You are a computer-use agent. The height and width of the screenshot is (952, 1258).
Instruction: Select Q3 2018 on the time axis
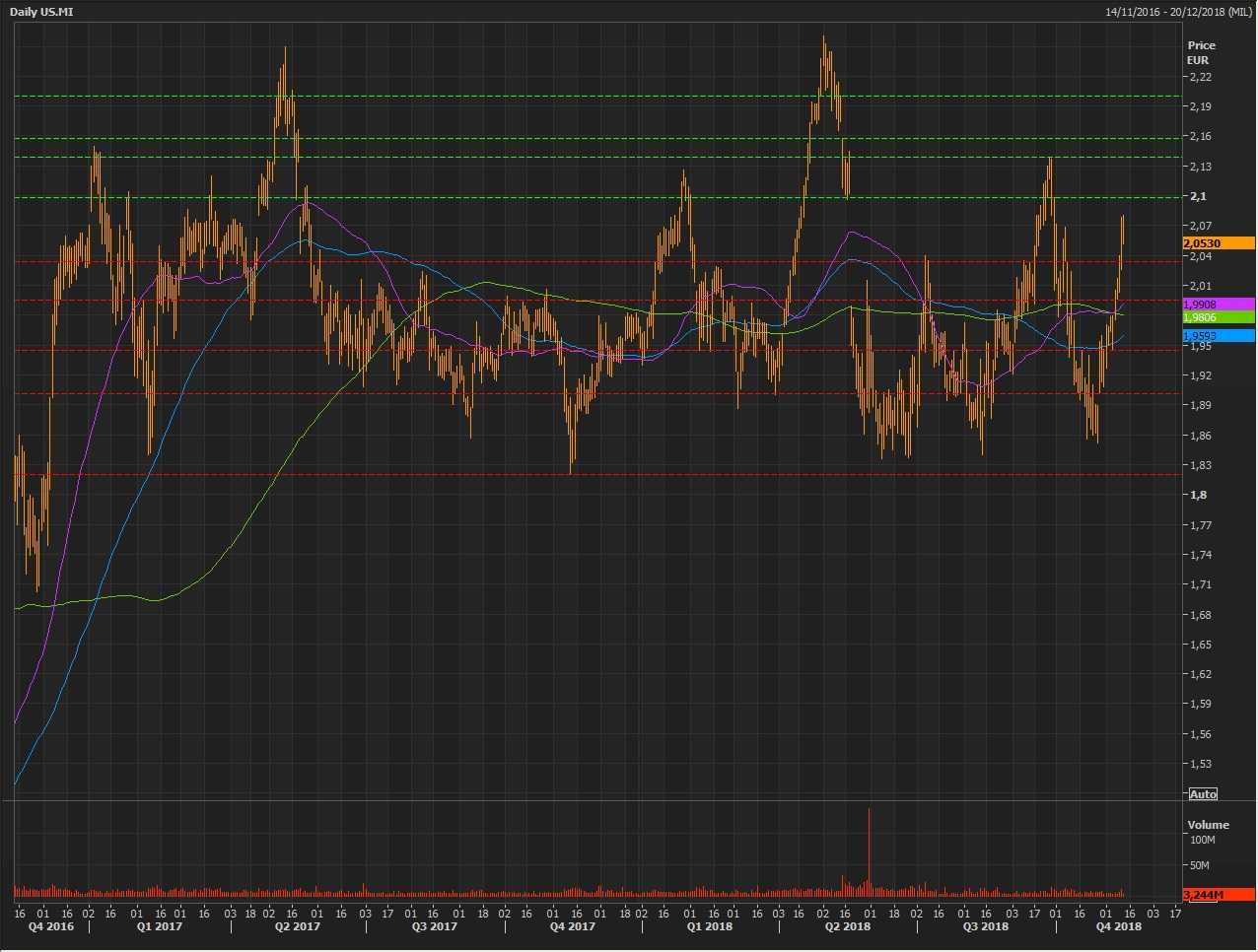coord(985,926)
